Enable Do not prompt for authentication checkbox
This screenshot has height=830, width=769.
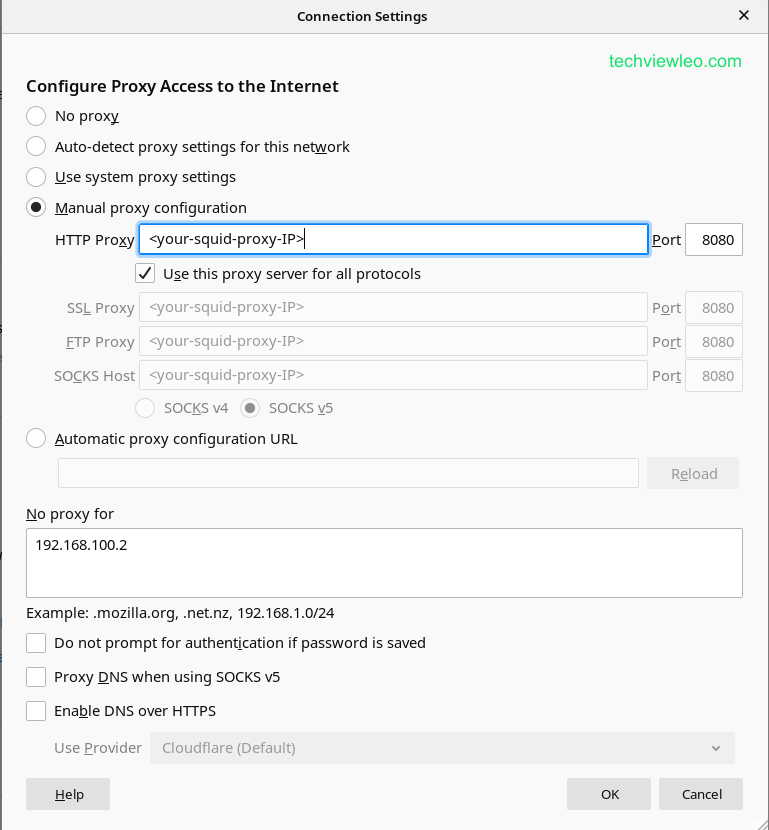pyautogui.click(x=36, y=643)
